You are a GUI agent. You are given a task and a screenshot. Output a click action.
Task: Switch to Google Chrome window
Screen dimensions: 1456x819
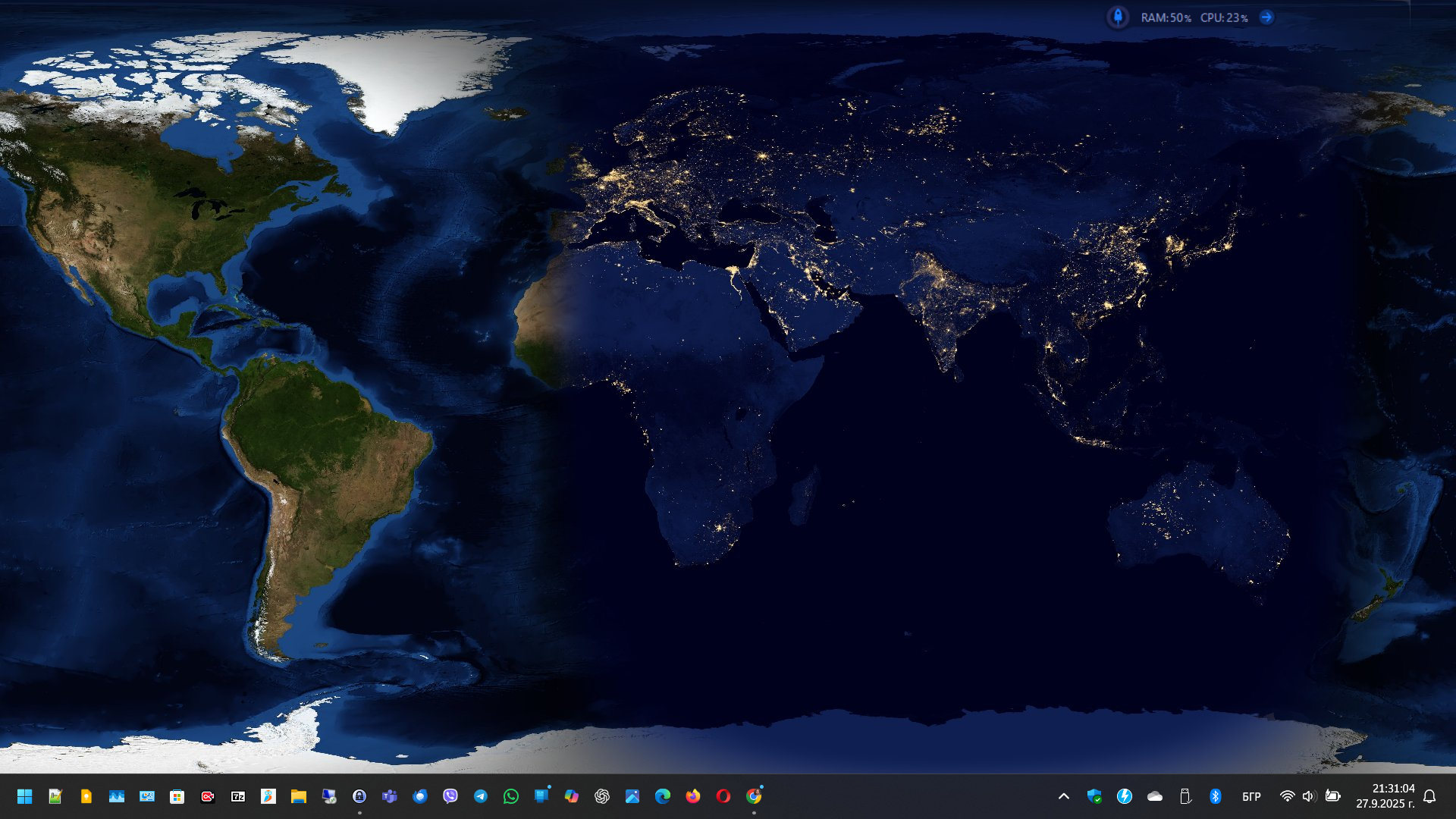754,796
